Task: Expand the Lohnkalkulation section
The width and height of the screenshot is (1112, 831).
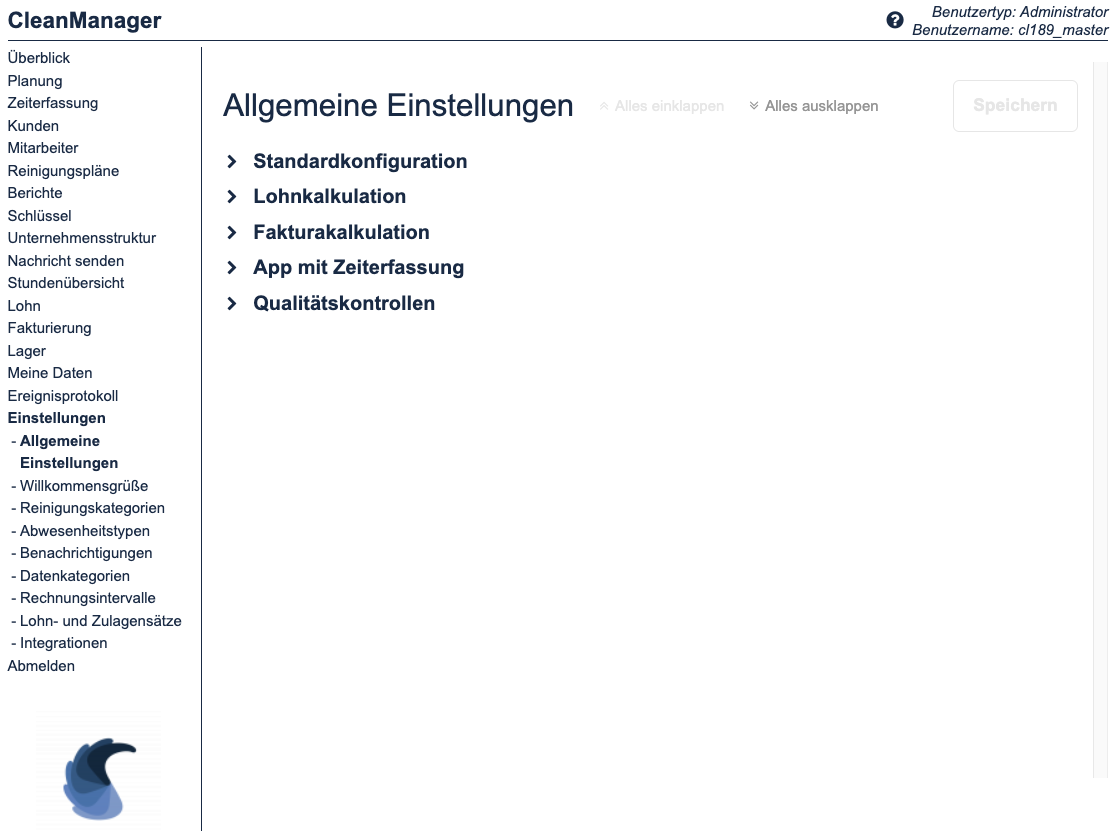Action: [329, 196]
